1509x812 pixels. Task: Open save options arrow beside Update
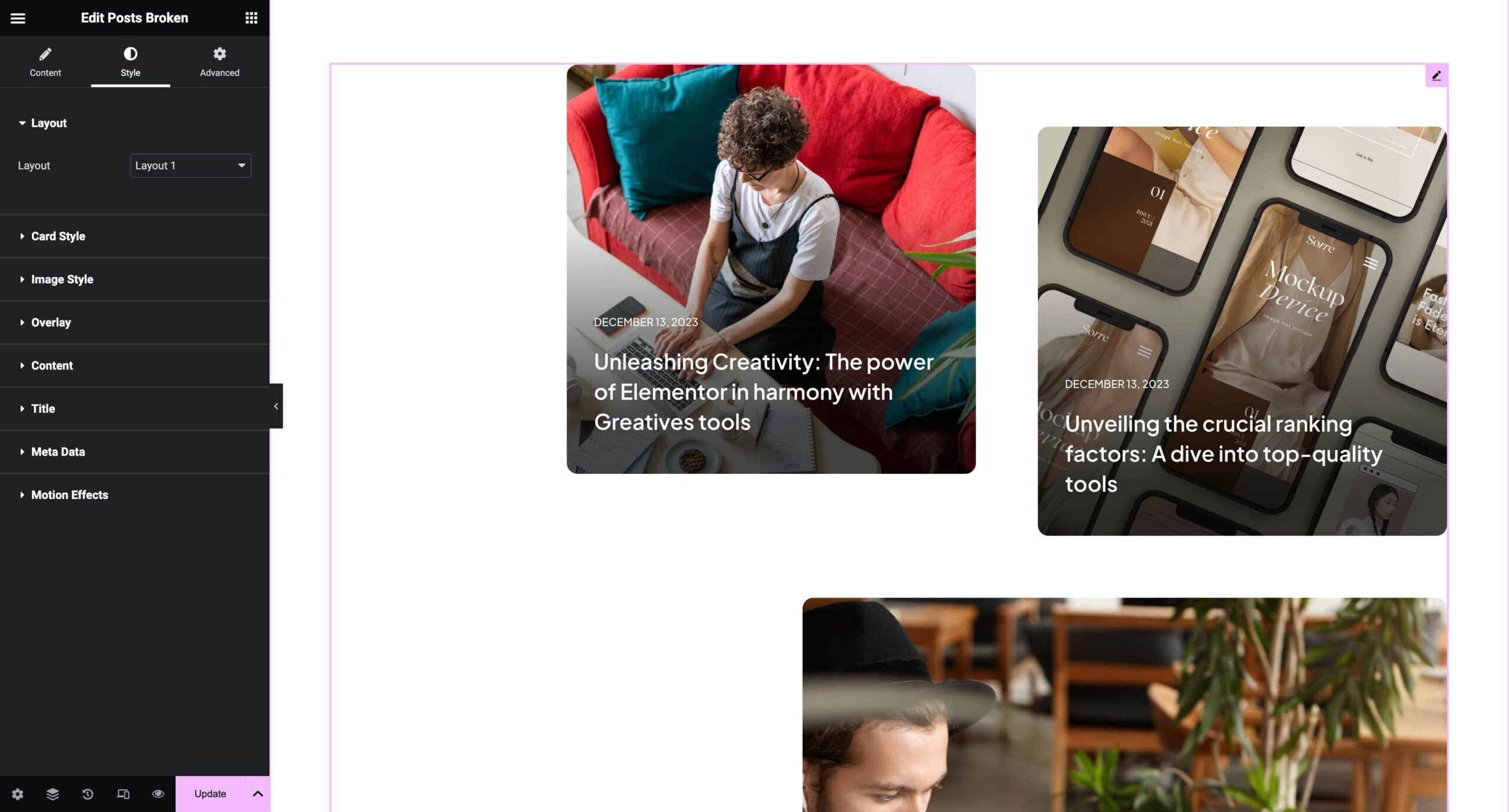pos(258,794)
